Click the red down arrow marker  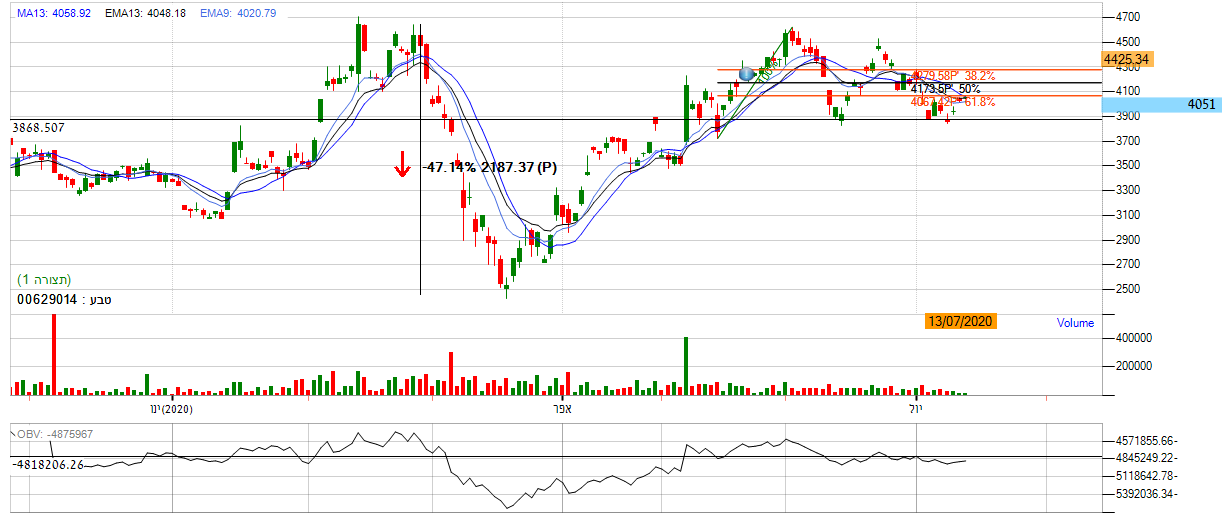click(x=402, y=164)
